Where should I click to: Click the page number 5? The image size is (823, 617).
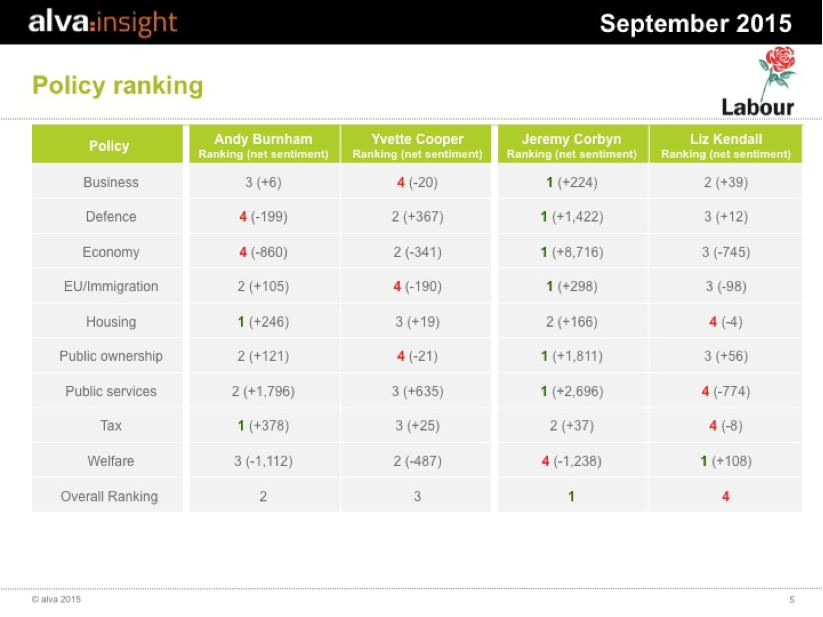[x=791, y=600]
